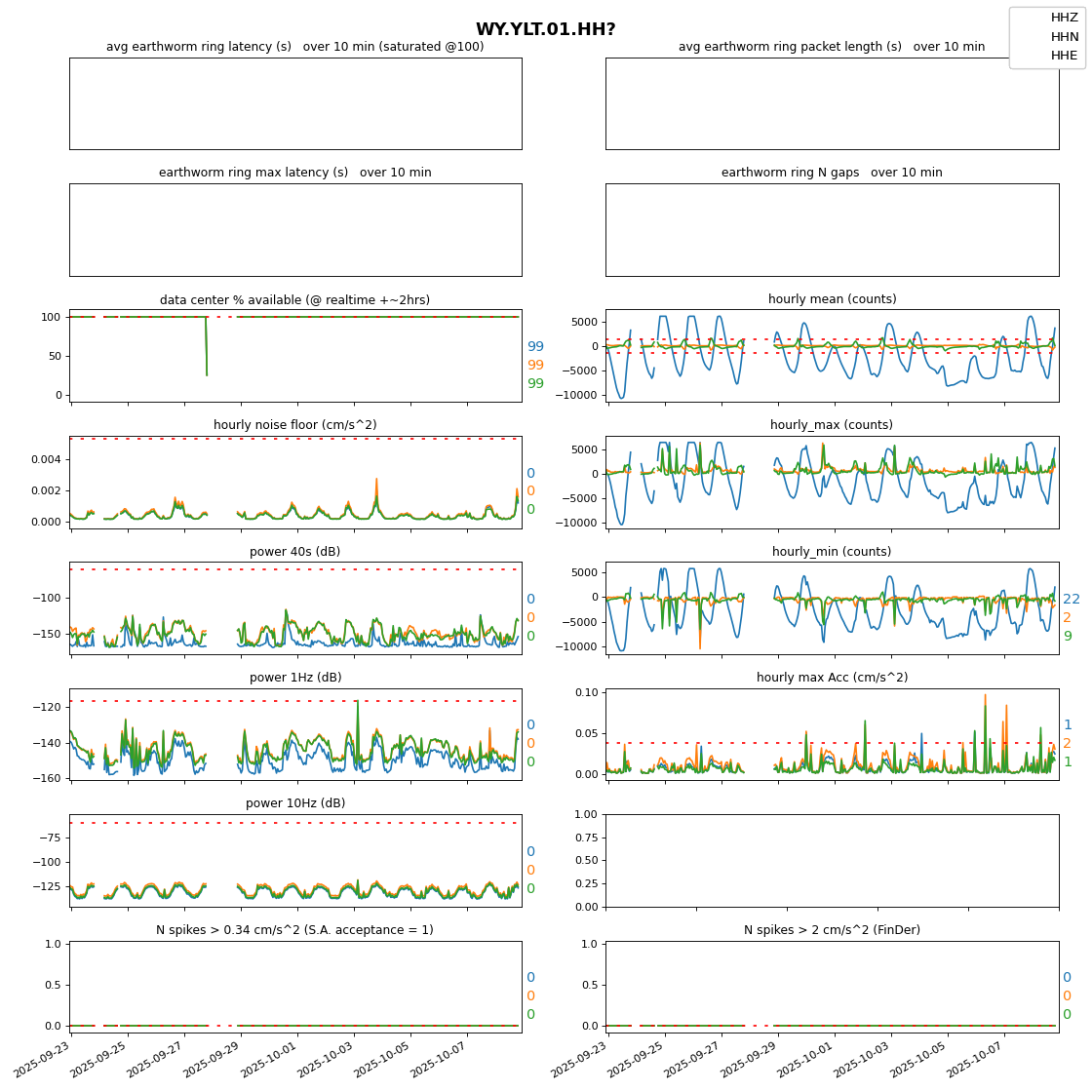Click the 'N spikes > 2 cm/s^2 (FinDer)' title
This screenshot has height=1092, width=1092.
[x=832, y=930]
